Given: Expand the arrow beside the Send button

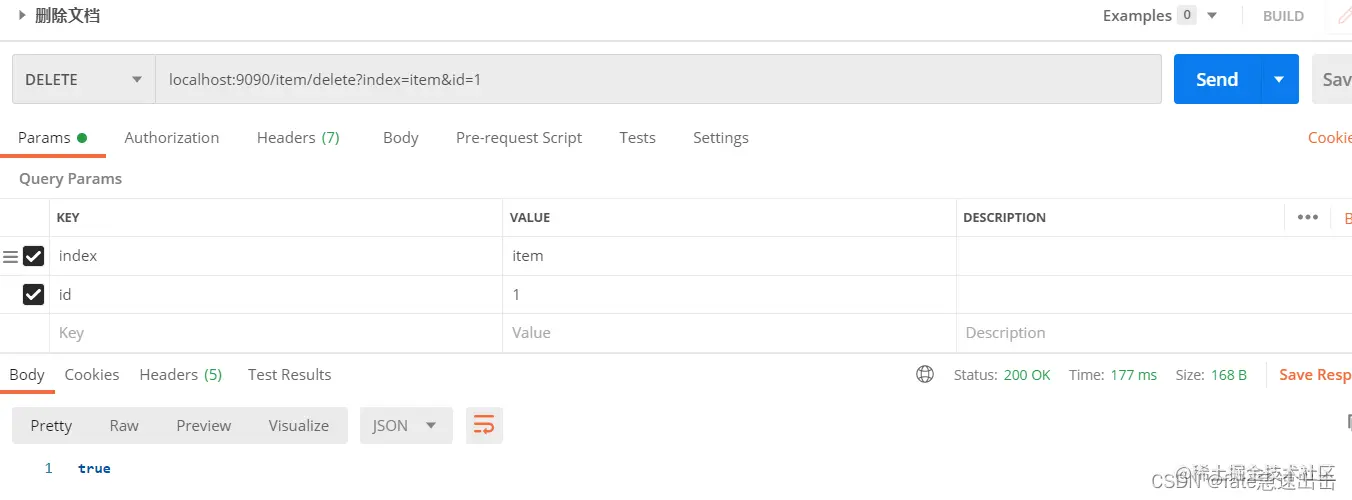Looking at the screenshot, I should (x=1279, y=79).
